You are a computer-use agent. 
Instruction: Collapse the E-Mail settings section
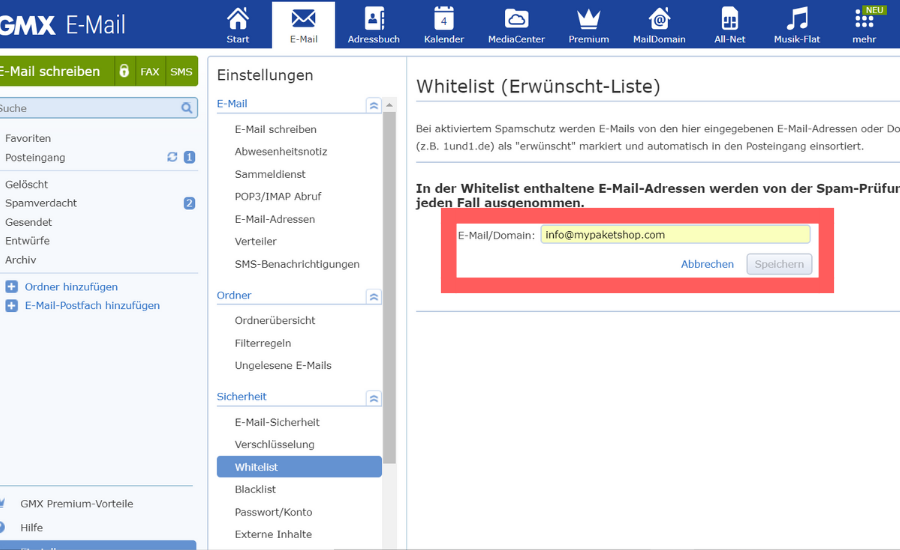[x=373, y=104]
